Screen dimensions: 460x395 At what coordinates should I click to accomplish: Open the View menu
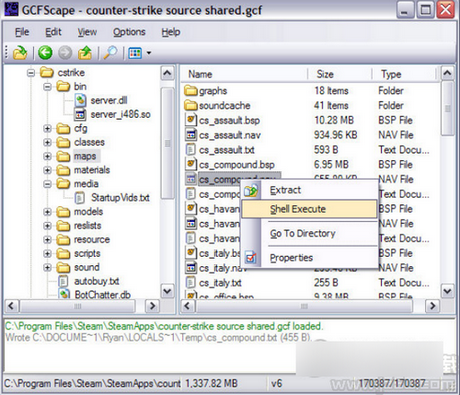(87, 32)
